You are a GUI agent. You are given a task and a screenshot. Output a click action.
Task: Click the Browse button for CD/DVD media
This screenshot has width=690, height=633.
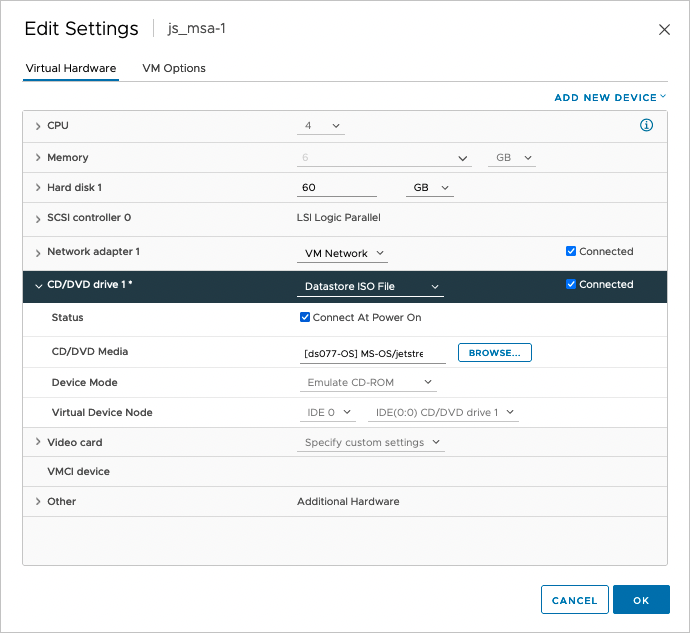494,353
